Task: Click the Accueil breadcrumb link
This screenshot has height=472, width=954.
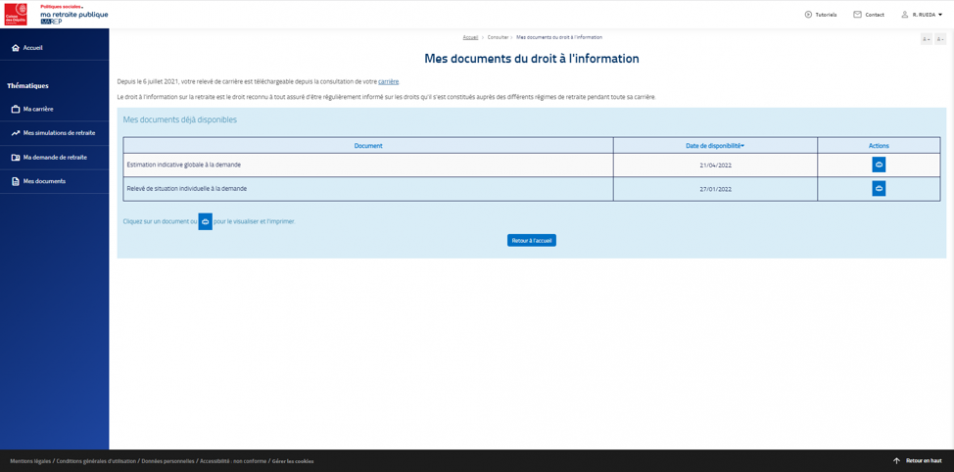Action: click(x=470, y=37)
